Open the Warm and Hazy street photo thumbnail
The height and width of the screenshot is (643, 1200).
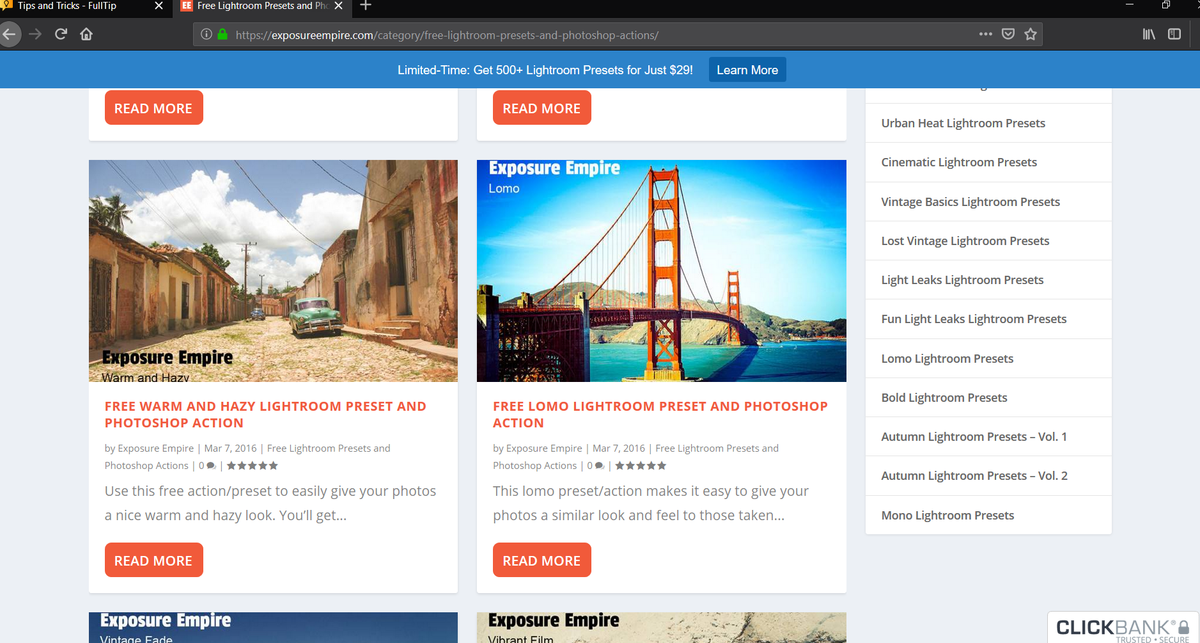click(x=273, y=271)
